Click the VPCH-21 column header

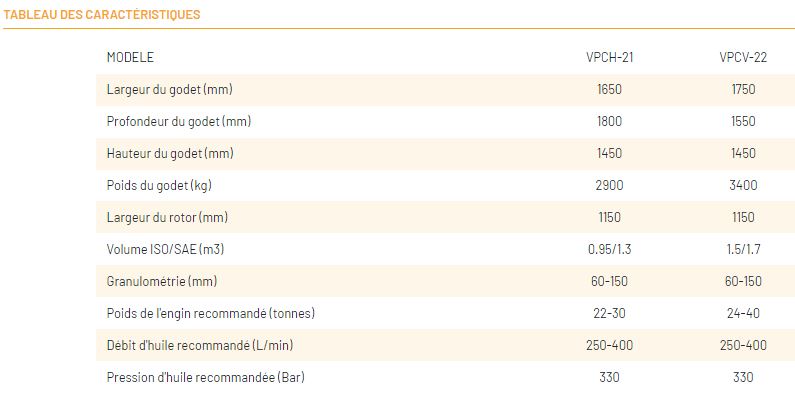click(x=609, y=58)
